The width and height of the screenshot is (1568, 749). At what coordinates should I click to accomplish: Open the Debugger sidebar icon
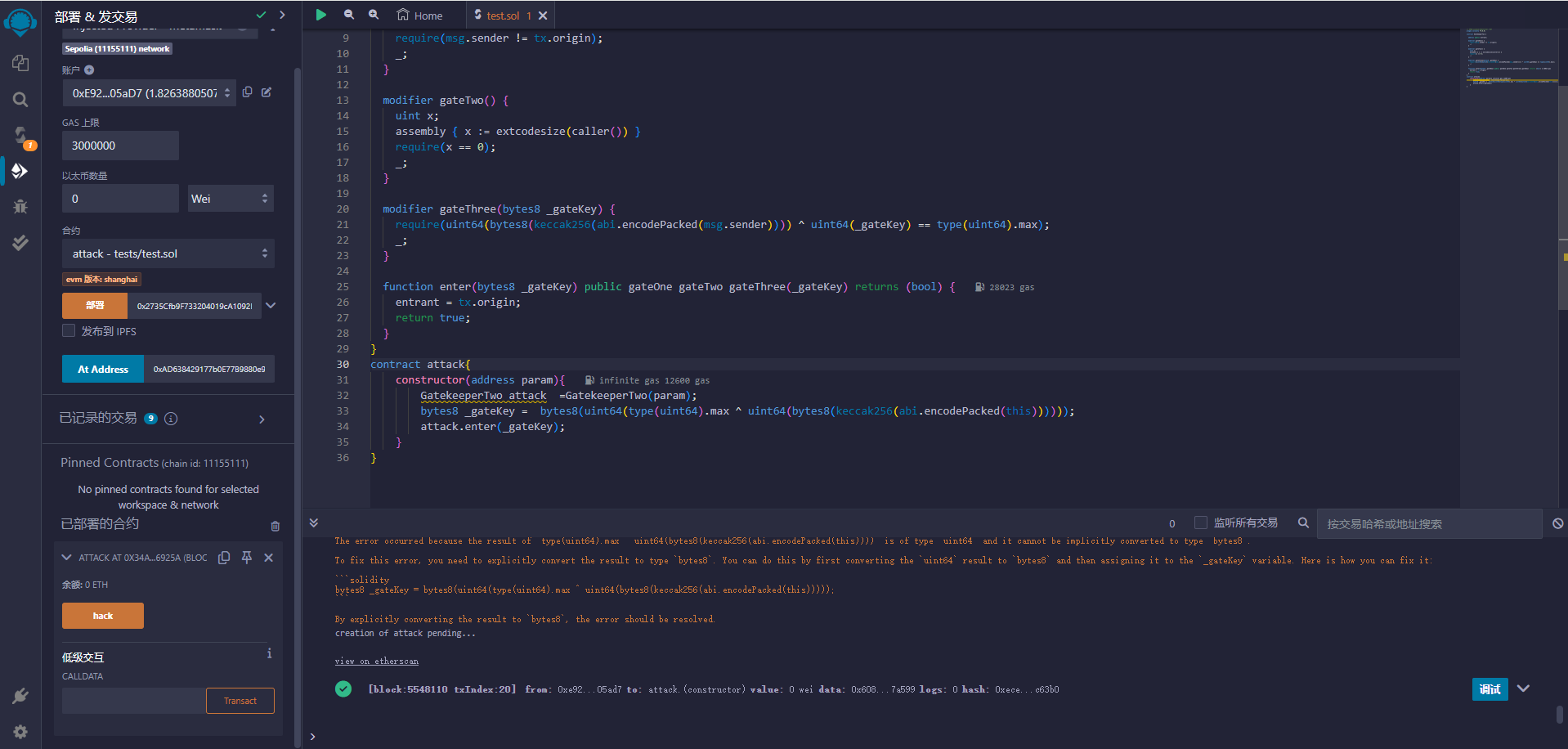pos(20,207)
